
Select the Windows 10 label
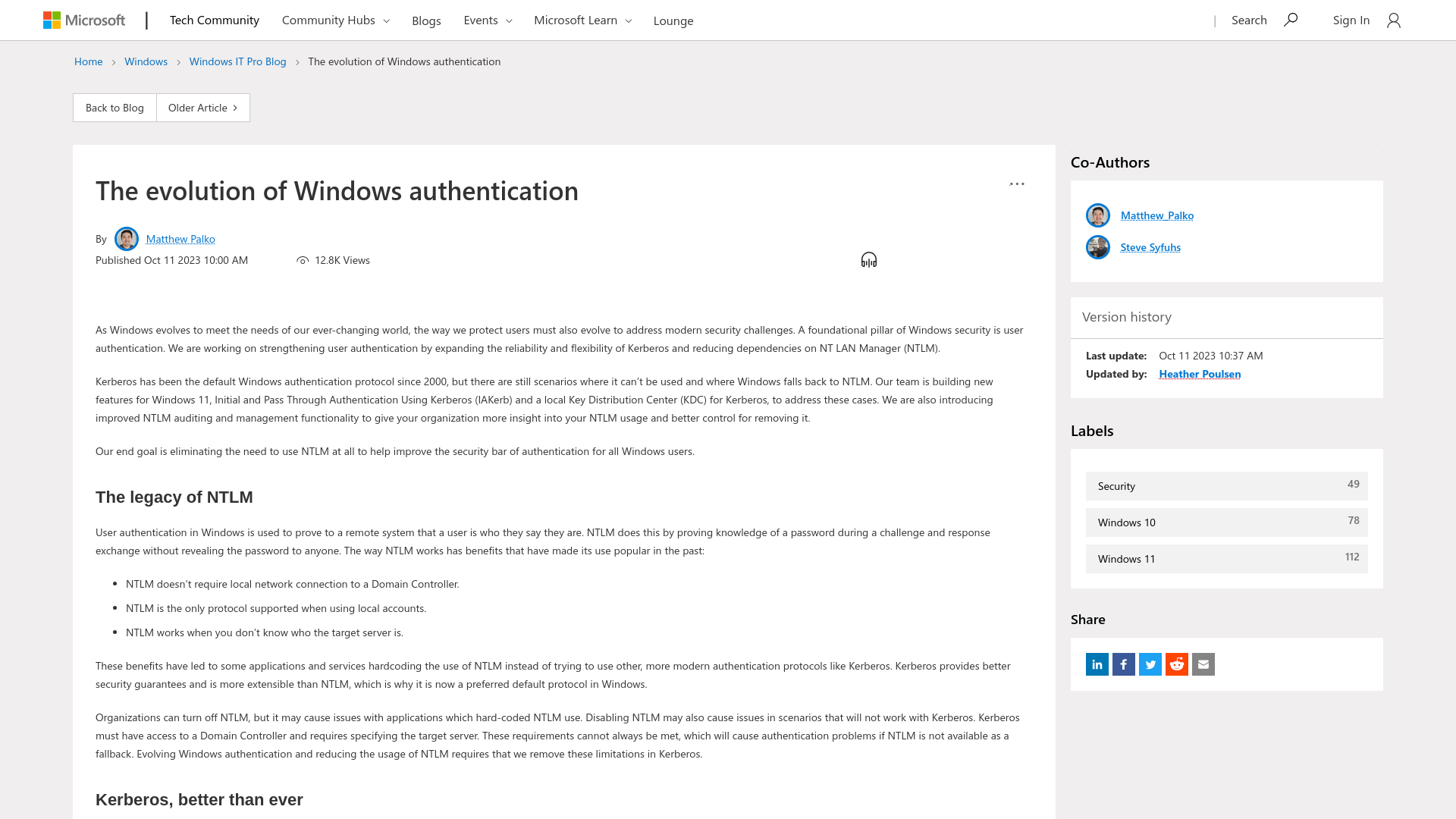pos(1227,522)
